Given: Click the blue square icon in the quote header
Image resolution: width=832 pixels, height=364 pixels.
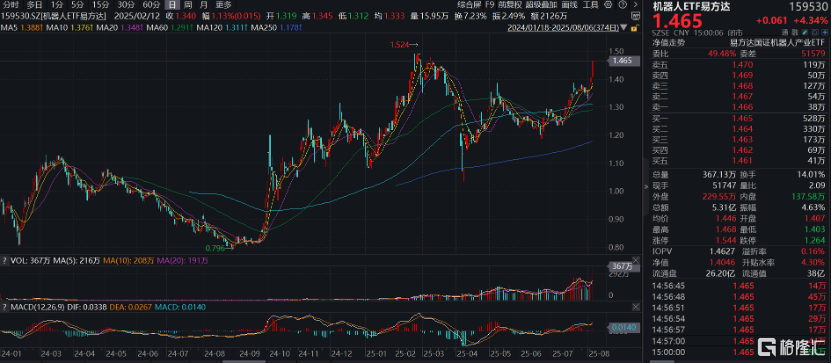Looking at the screenshot, I should [x=814, y=33].
